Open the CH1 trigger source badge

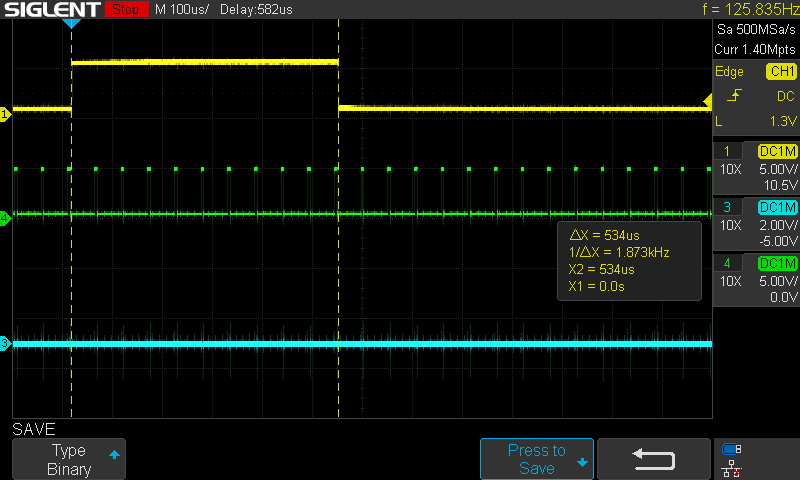coord(780,72)
